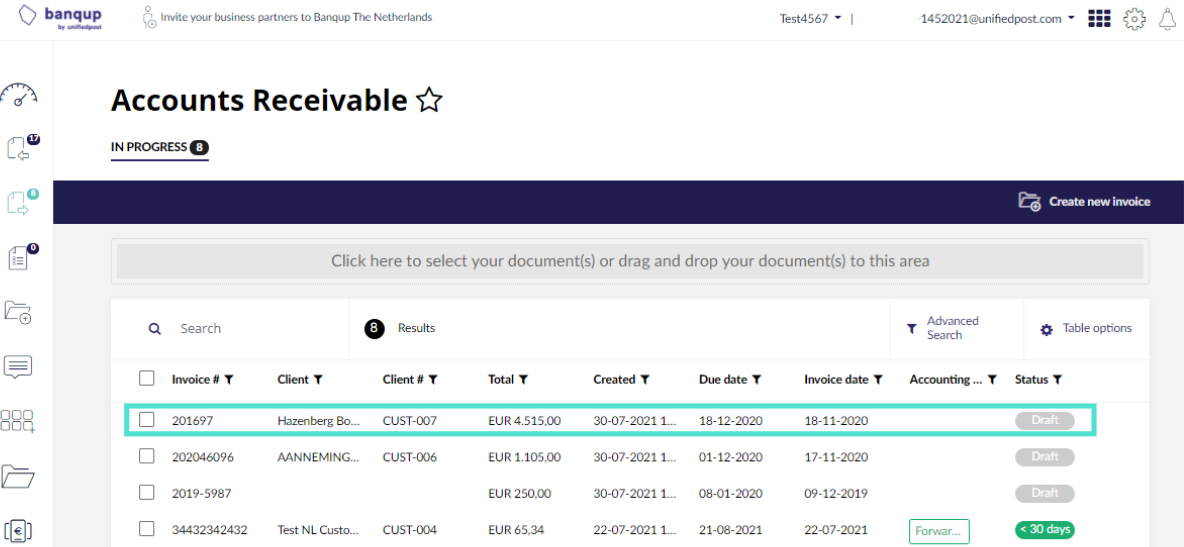
Task: Filter the Created column
Action: (x=644, y=380)
